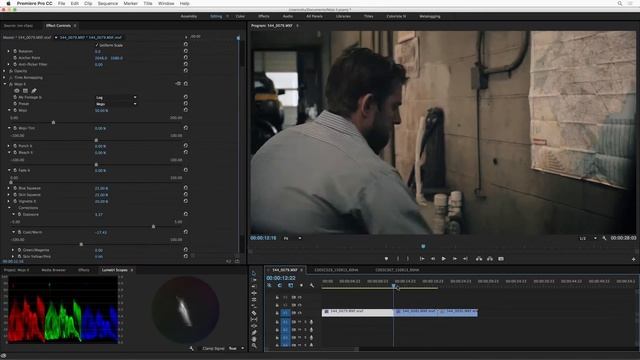Create an ellipse mask for Mojo II
Screen dimensions: 640x360
pos(17,91)
